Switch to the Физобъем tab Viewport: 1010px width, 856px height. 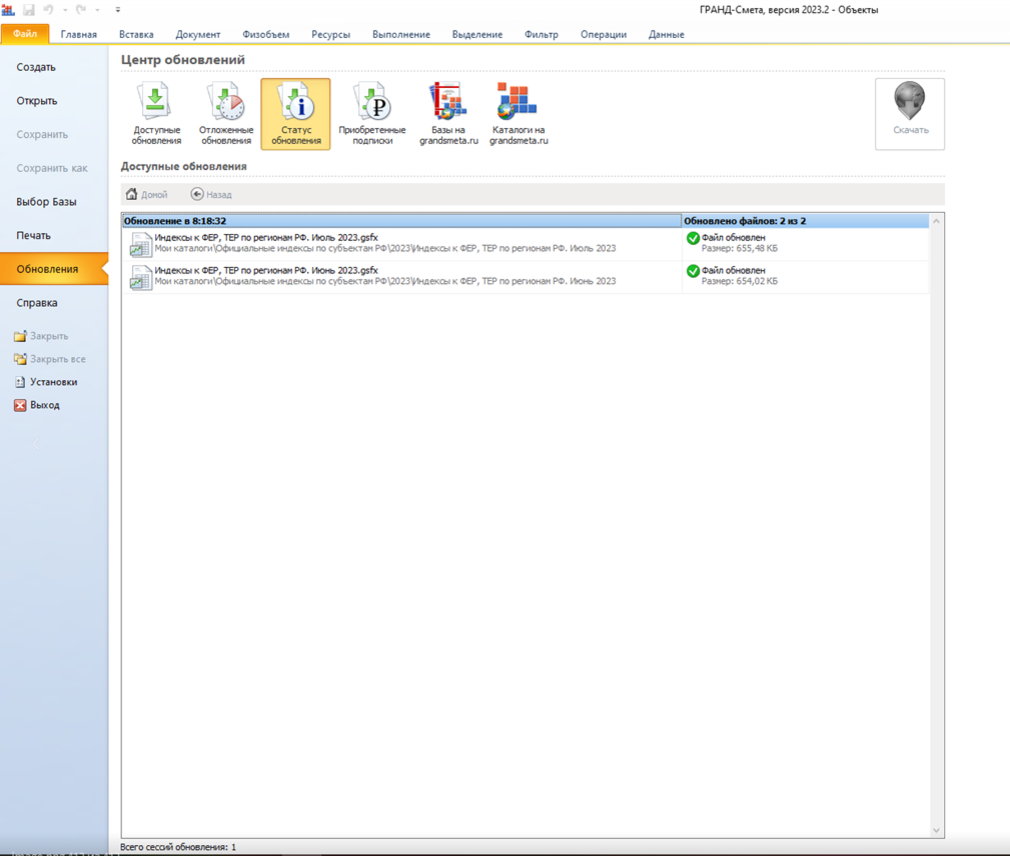click(265, 34)
